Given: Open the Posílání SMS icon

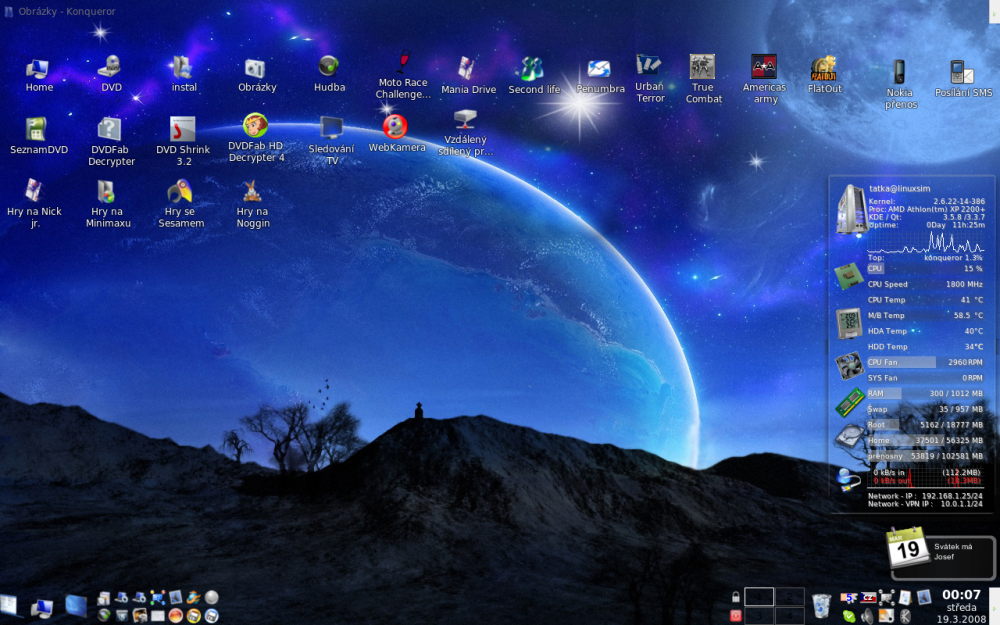Looking at the screenshot, I should (963, 79).
